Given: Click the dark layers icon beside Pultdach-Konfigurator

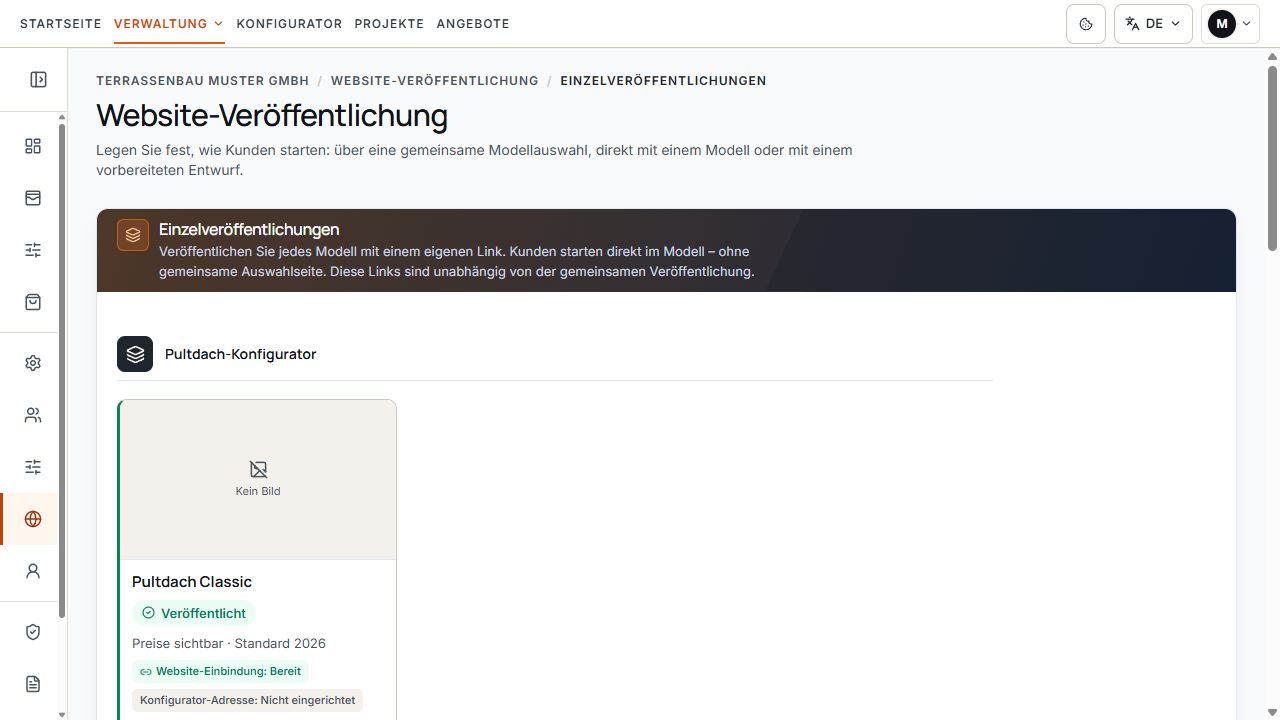Looking at the screenshot, I should (135, 354).
